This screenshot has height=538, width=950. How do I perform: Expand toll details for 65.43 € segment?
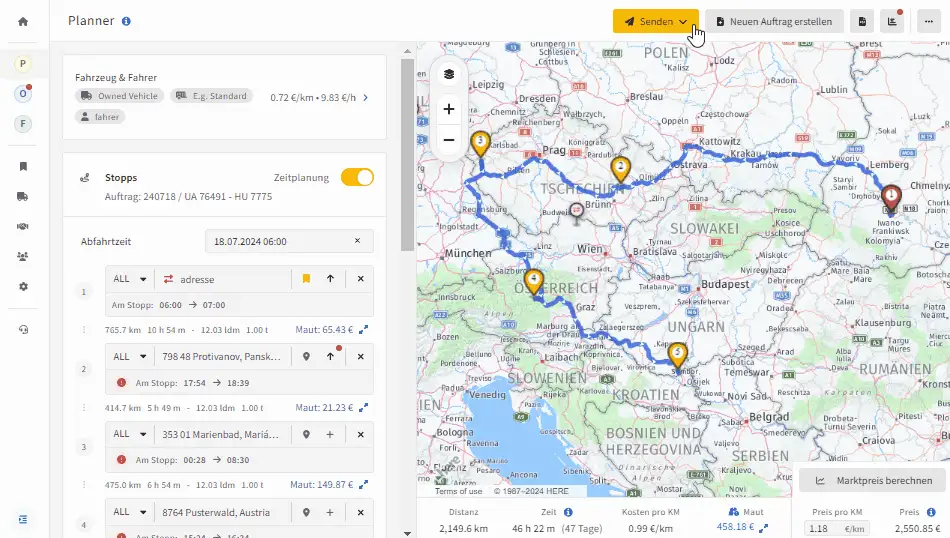(364, 330)
